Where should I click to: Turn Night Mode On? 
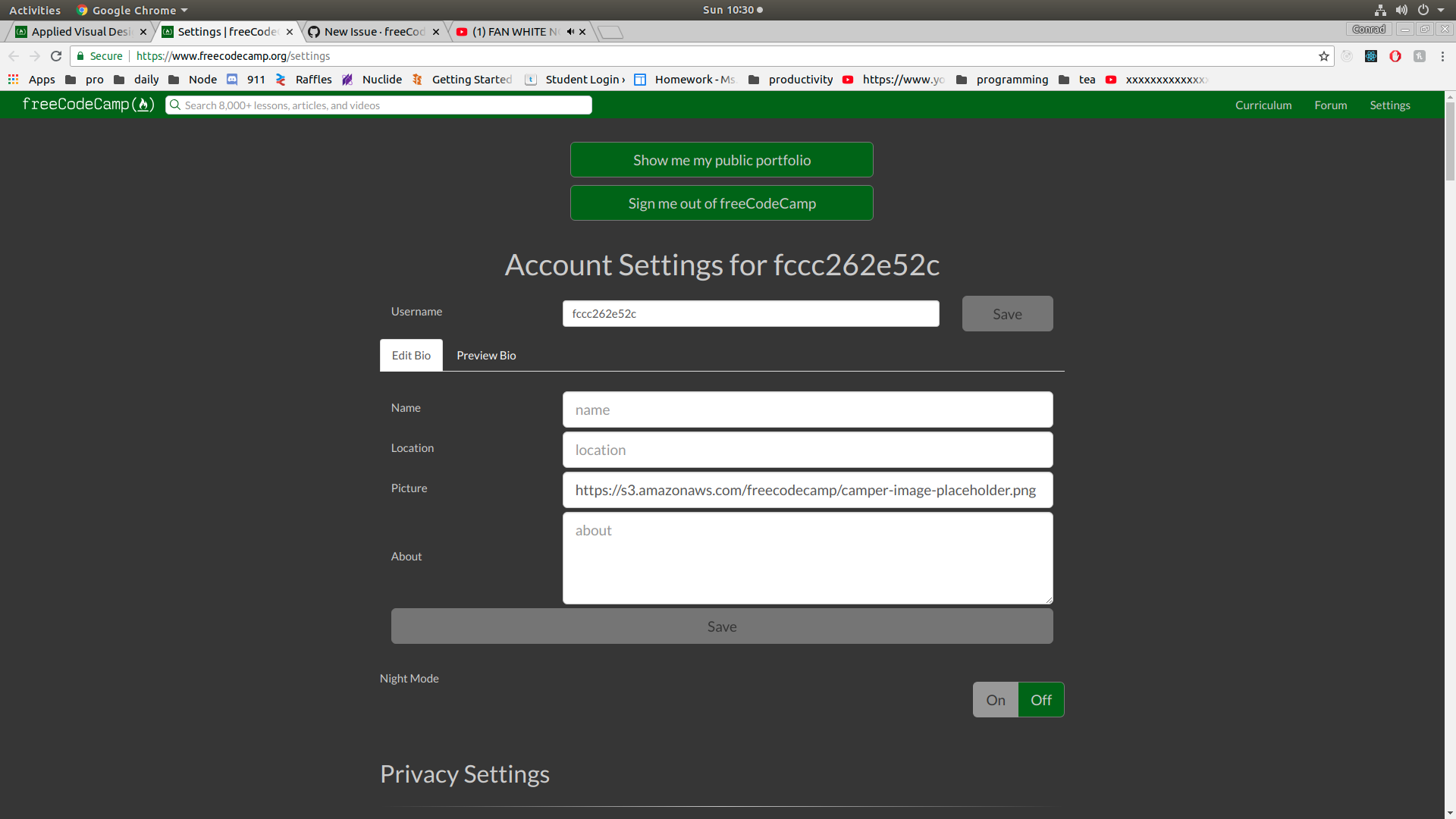tap(995, 700)
